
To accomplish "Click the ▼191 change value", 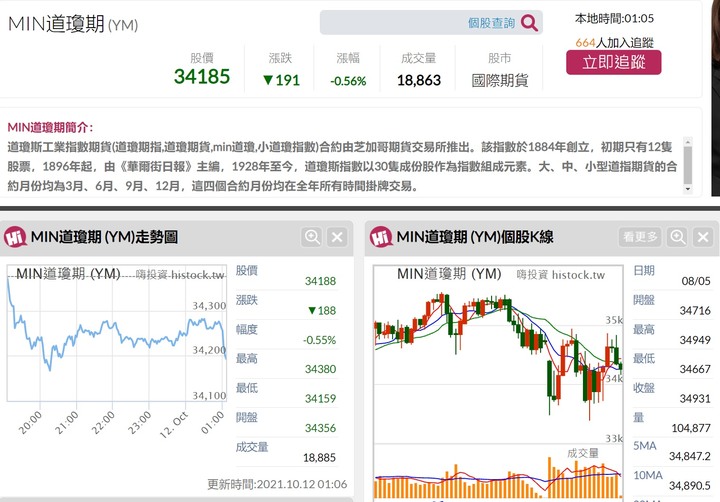I will (281, 80).
